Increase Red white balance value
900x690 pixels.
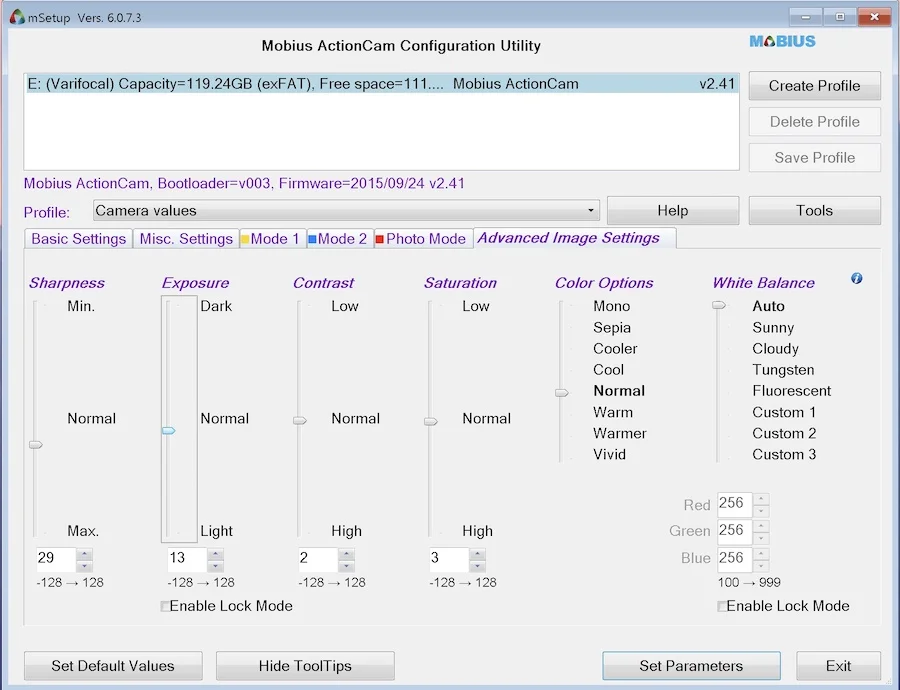point(761,499)
